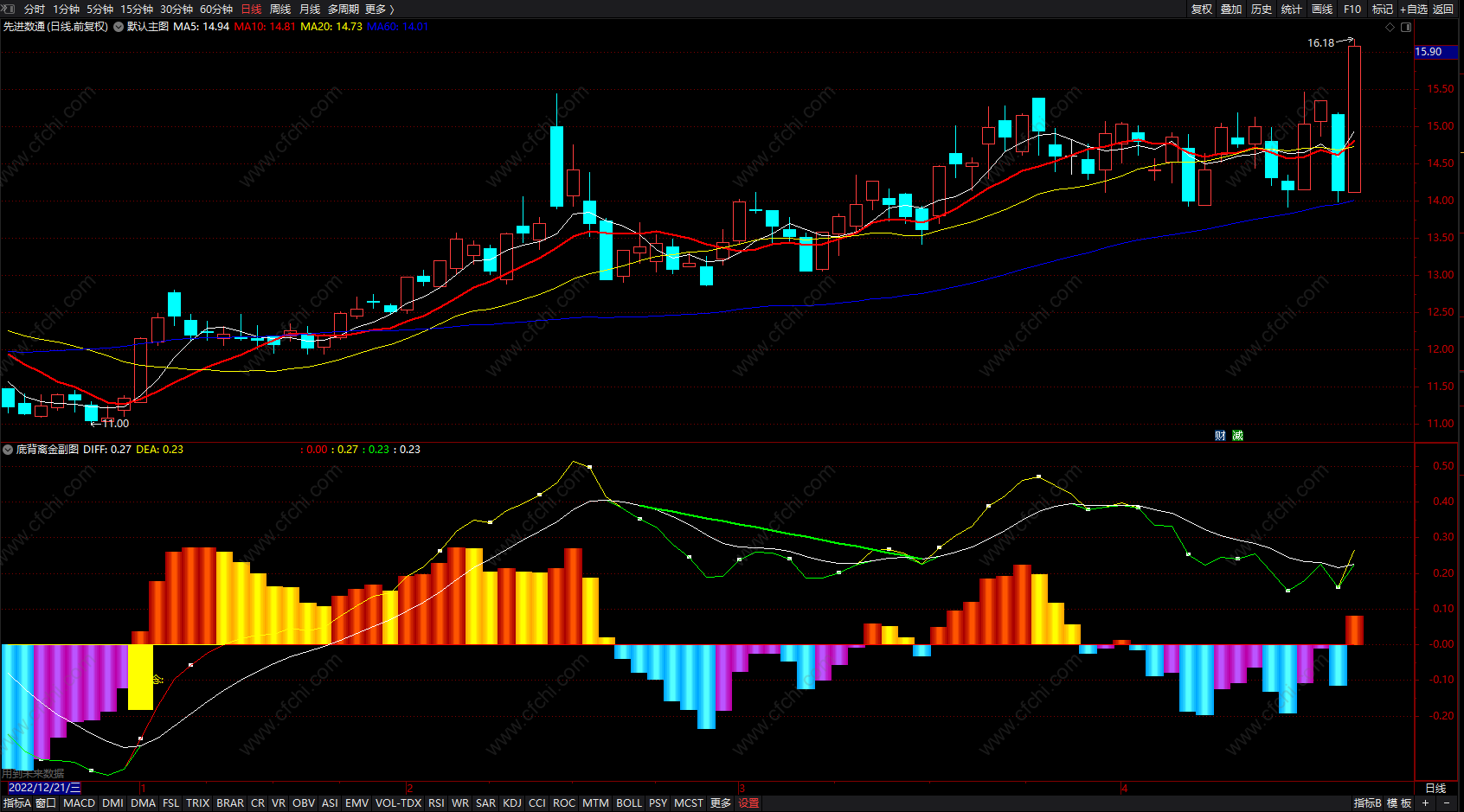
Task: Zoom in with the plus button
Action: [1426, 803]
